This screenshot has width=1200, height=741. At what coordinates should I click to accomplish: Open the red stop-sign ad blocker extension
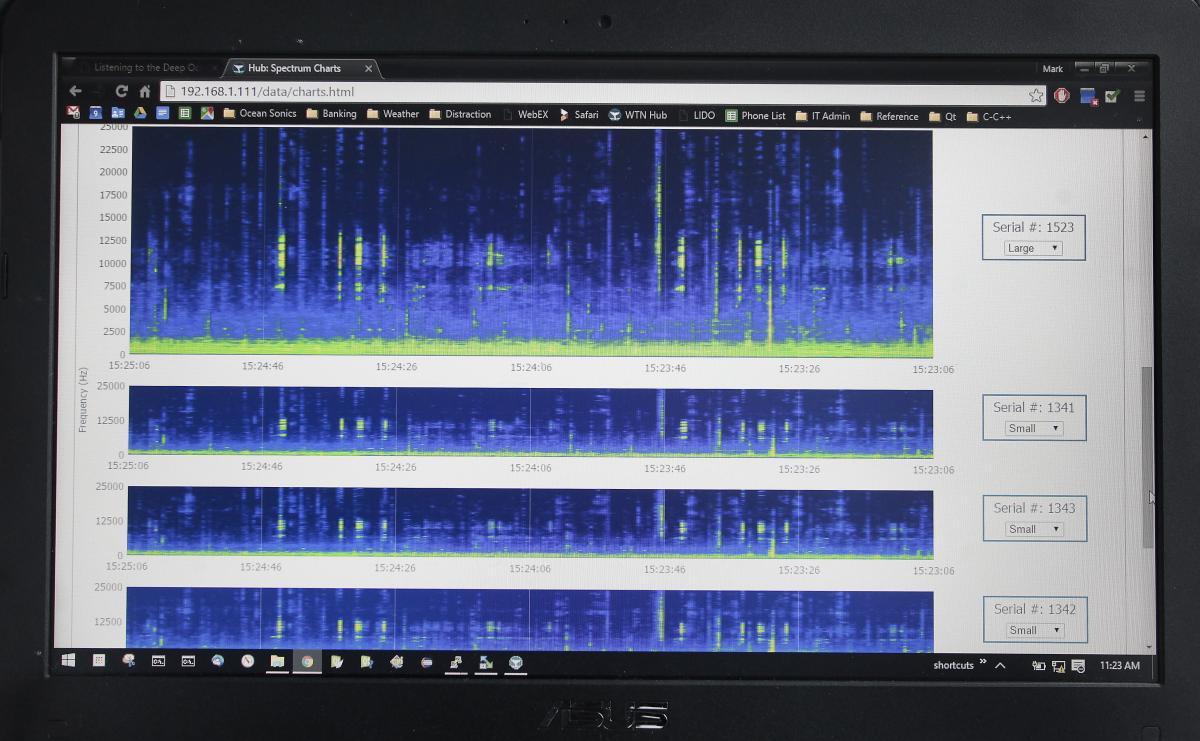click(1062, 95)
